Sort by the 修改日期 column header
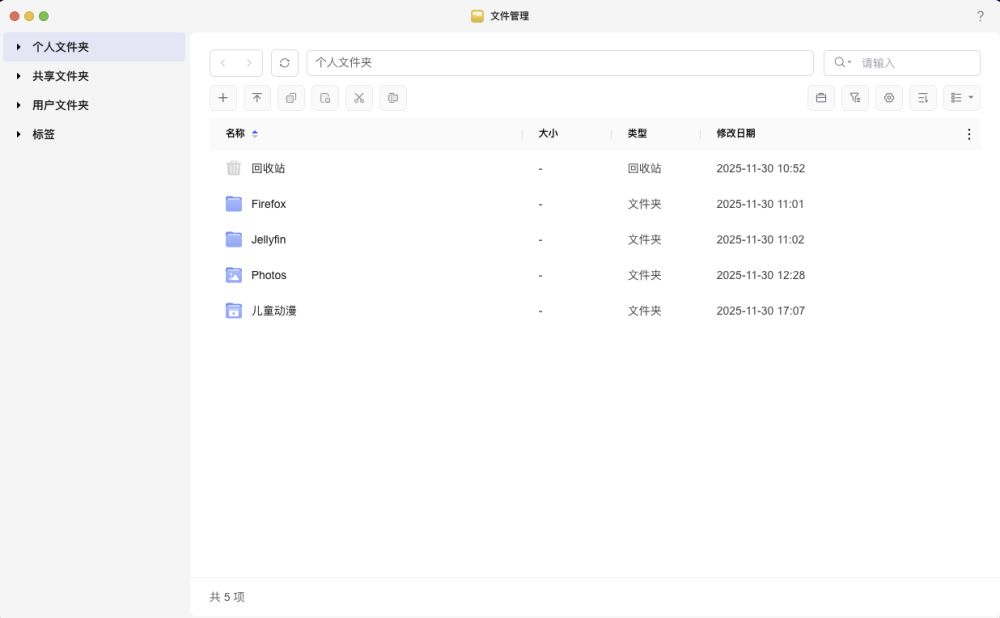The image size is (1000, 618). coord(736,133)
